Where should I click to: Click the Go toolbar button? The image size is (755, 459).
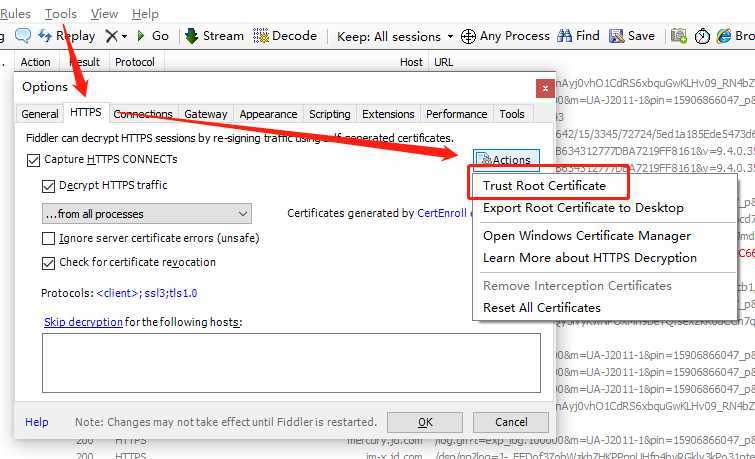pyautogui.click(x=153, y=36)
